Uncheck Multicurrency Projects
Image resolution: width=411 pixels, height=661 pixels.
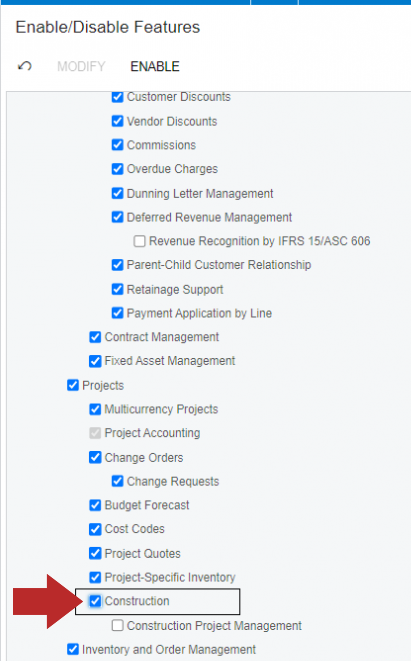tap(95, 409)
